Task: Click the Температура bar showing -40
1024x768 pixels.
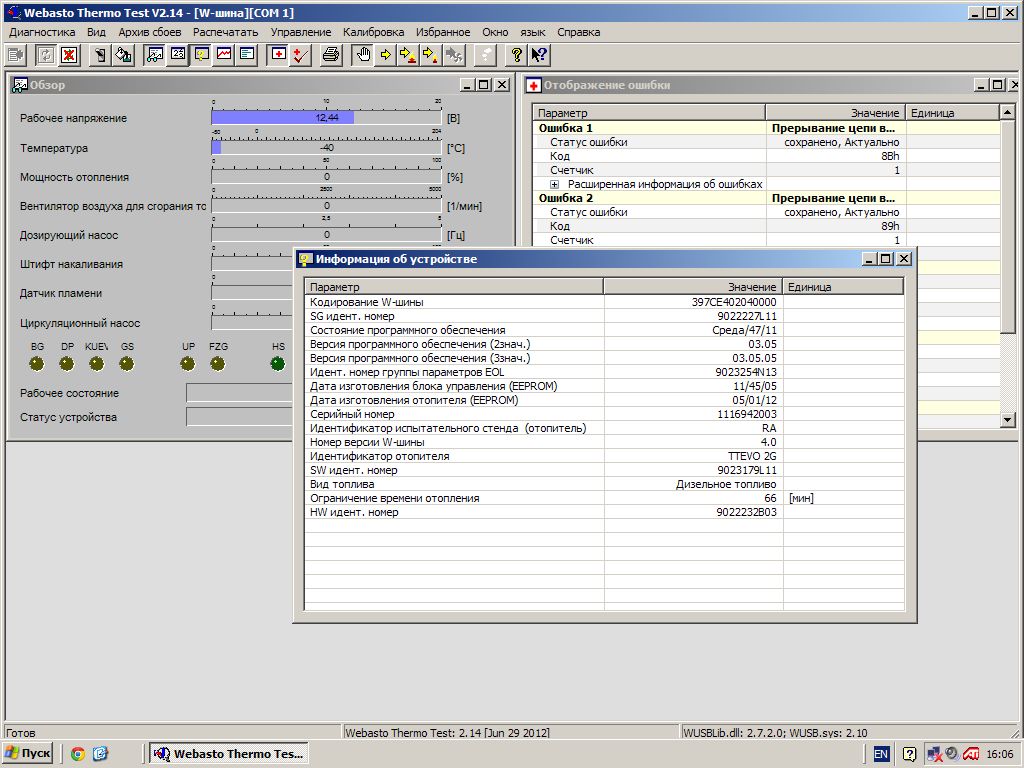Action: (x=327, y=148)
